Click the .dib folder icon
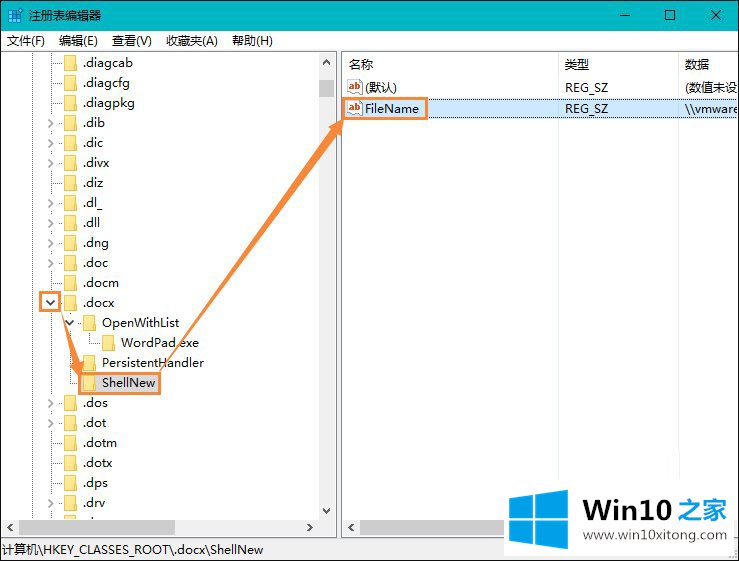 [71, 123]
